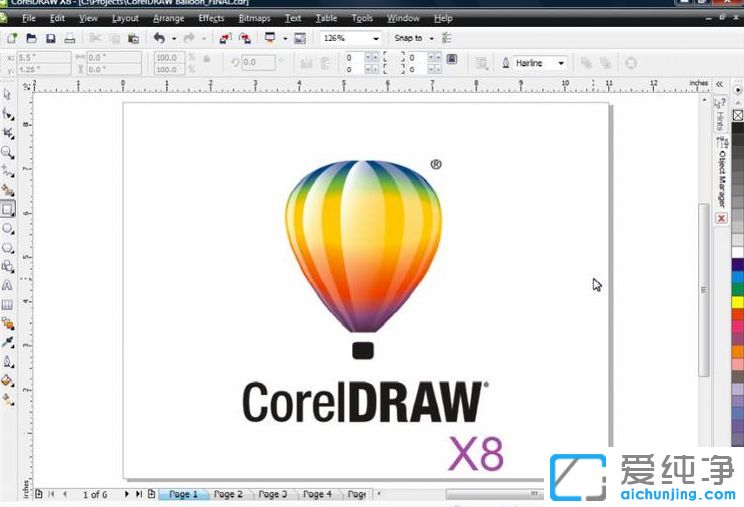This screenshot has height=507, width=744.
Task: Select the Text tool
Action: pyautogui.click(x=7, y=286)
